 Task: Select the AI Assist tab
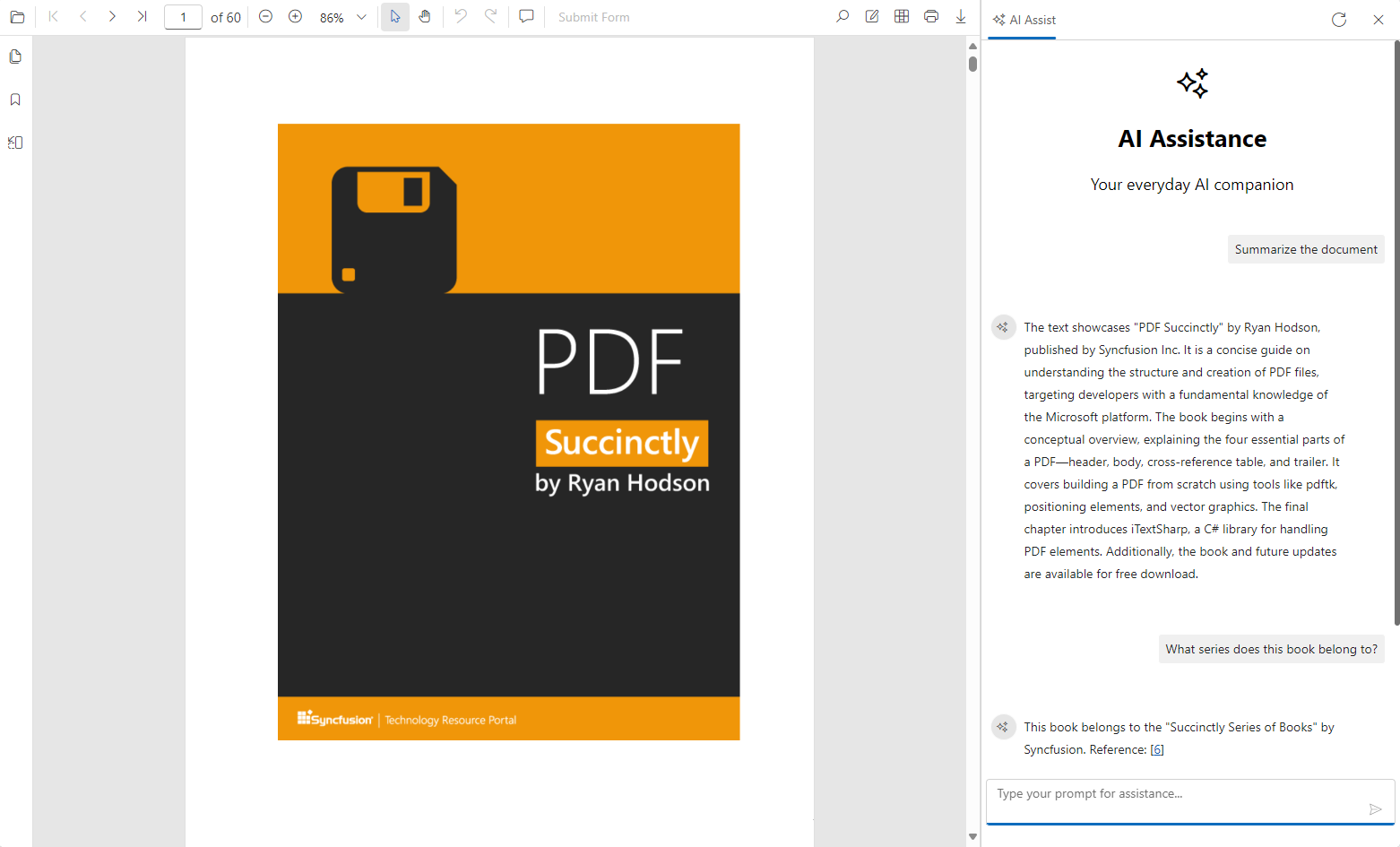(1024, 20)
